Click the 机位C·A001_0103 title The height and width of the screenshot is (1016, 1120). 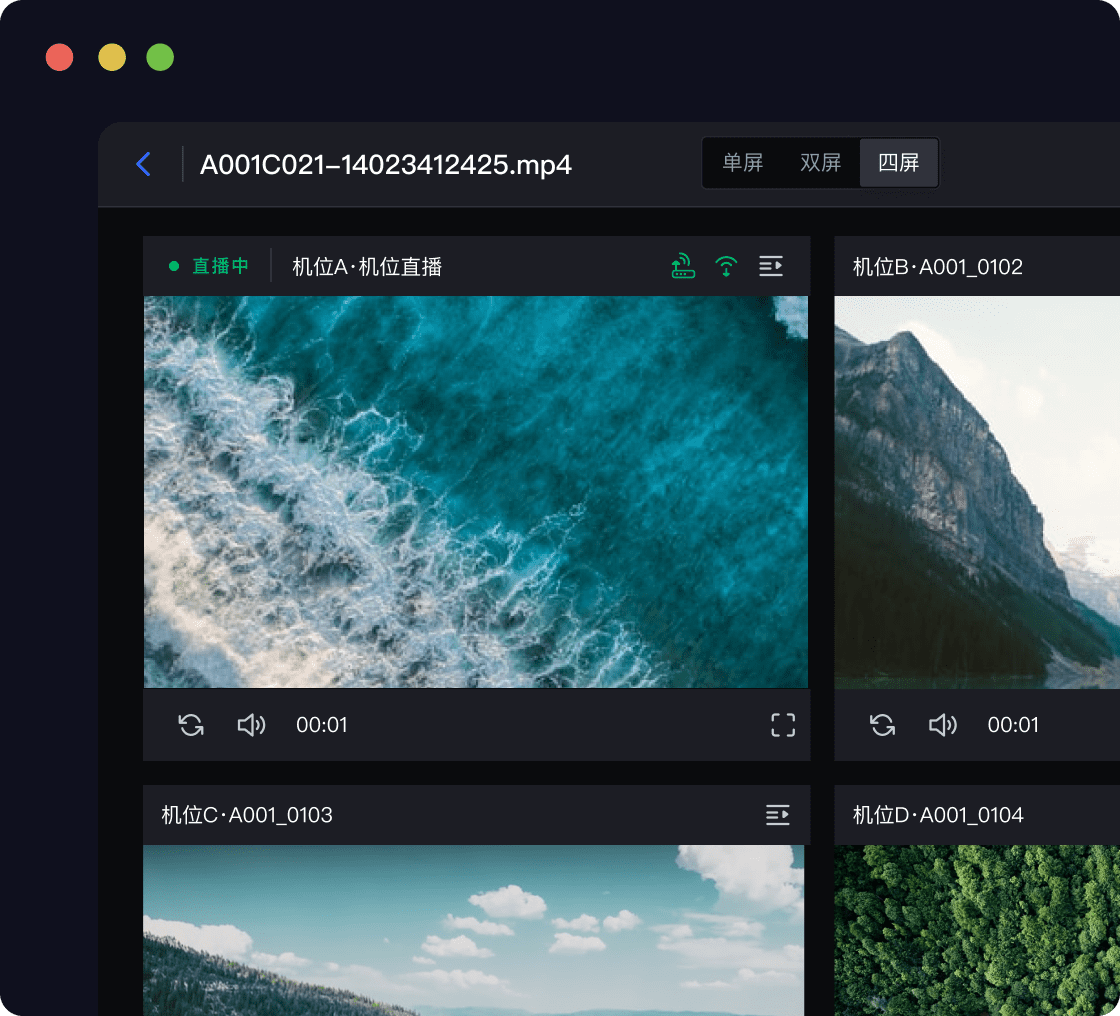point(247,815)
